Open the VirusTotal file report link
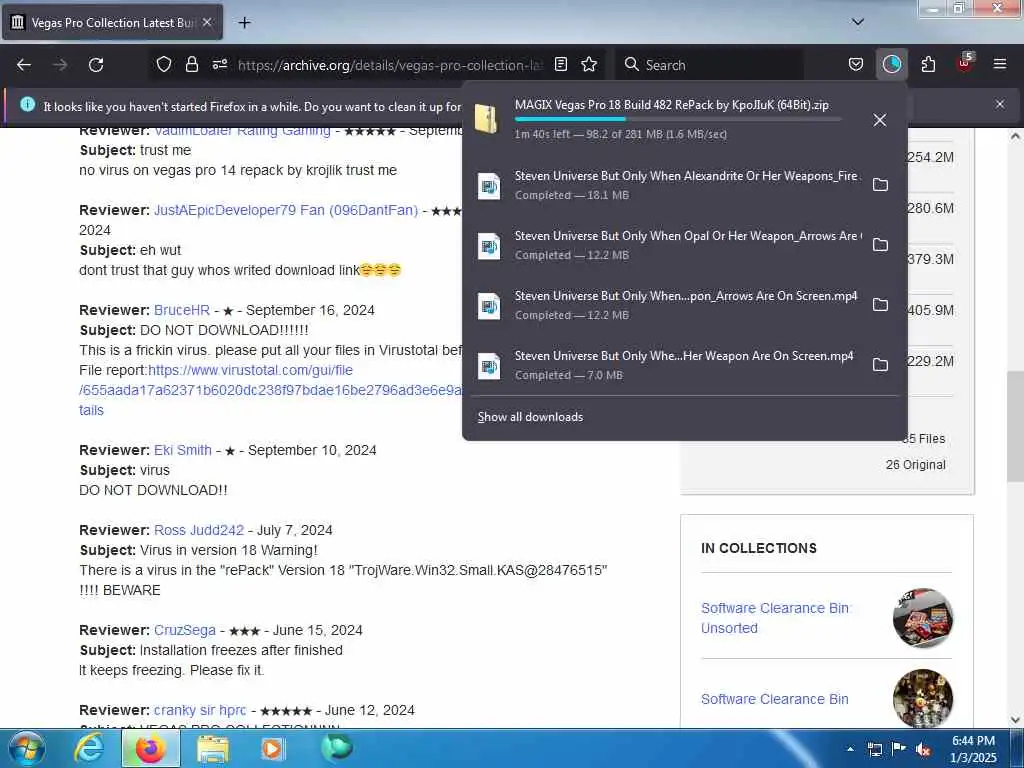 click(x=271, y=390)
